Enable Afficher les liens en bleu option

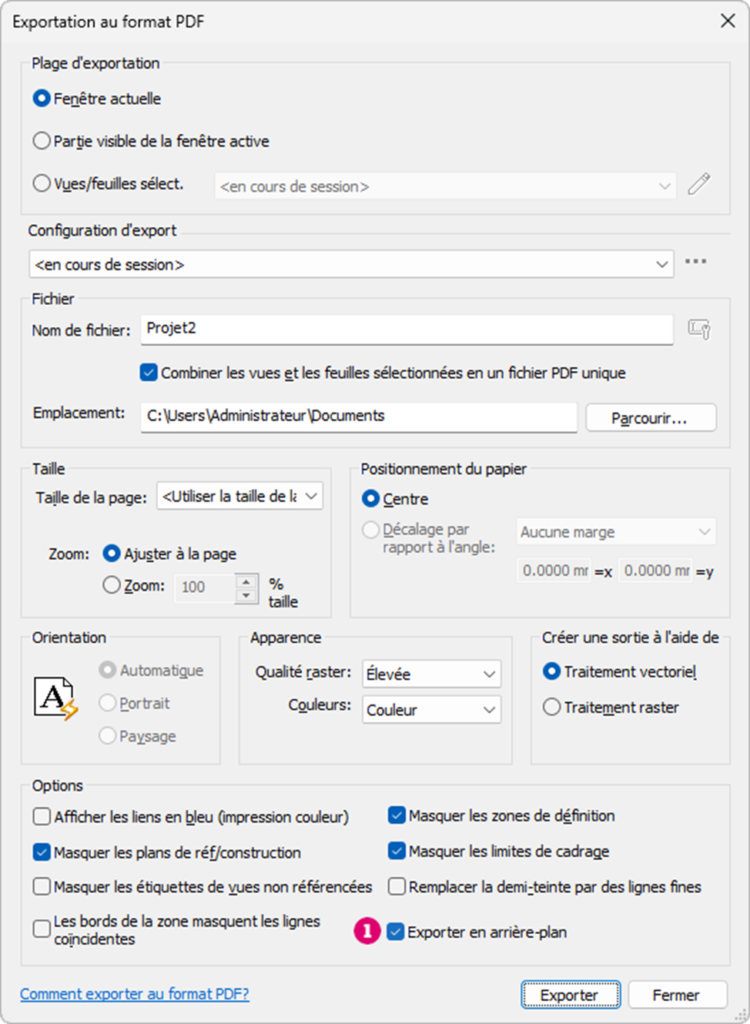[41, 816]
